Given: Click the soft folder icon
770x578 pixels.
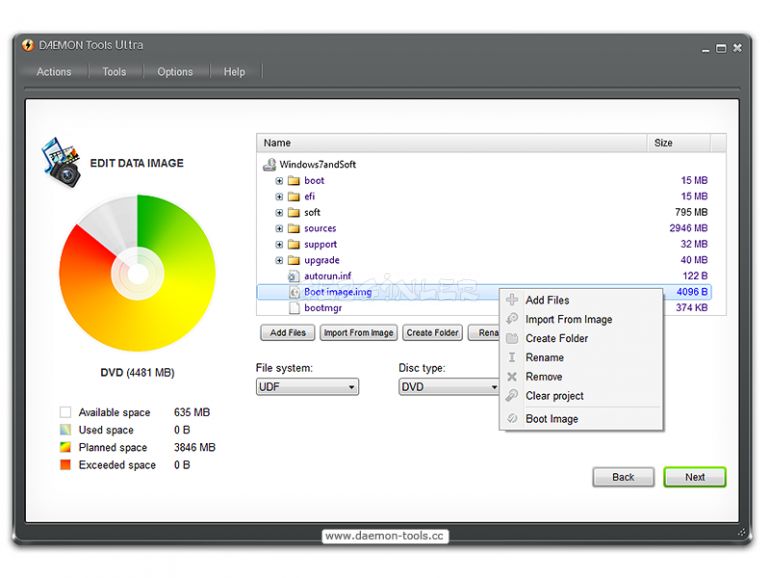Looking at the screenshot, I should [294, 213].
